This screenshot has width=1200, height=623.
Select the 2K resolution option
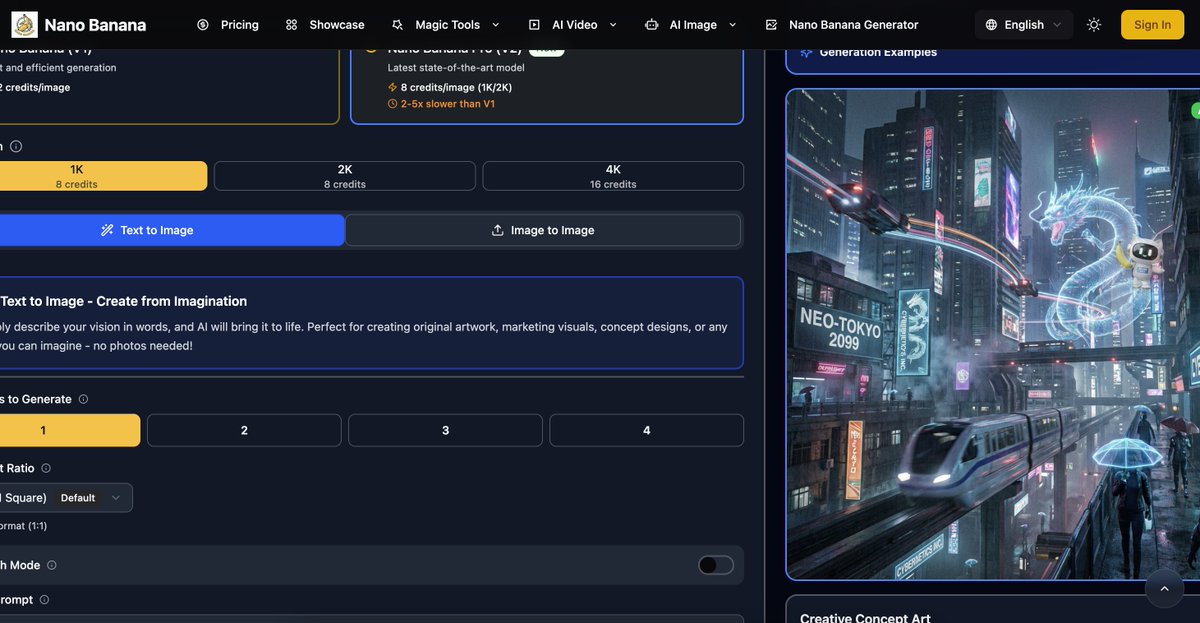click(345, 176)
